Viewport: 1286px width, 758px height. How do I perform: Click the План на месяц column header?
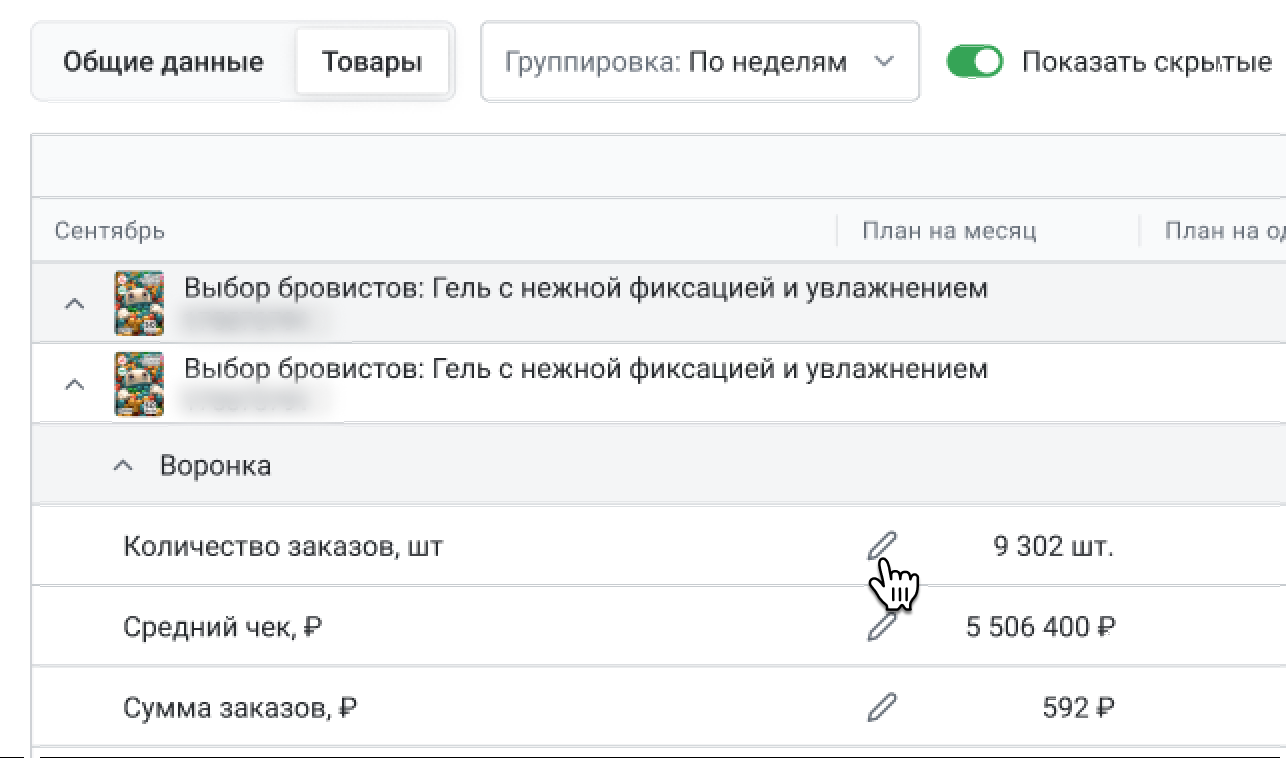click(x=949, y=232)
